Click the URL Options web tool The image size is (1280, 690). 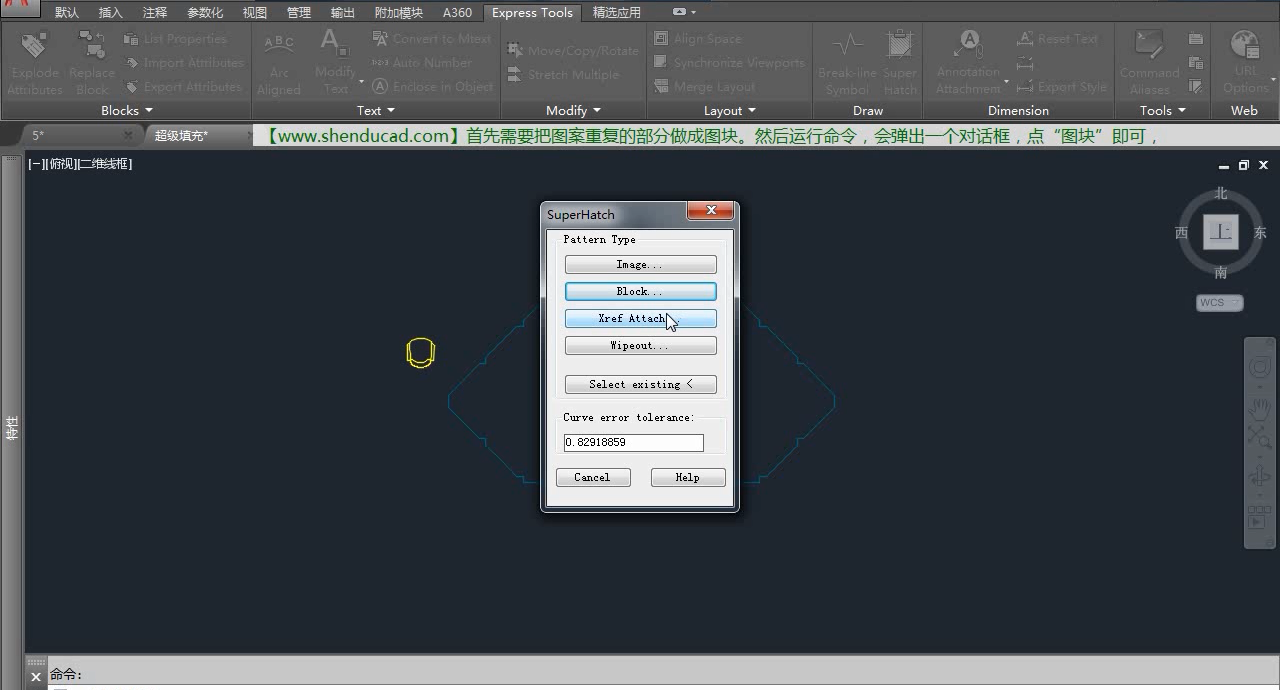click(1245, 64)
